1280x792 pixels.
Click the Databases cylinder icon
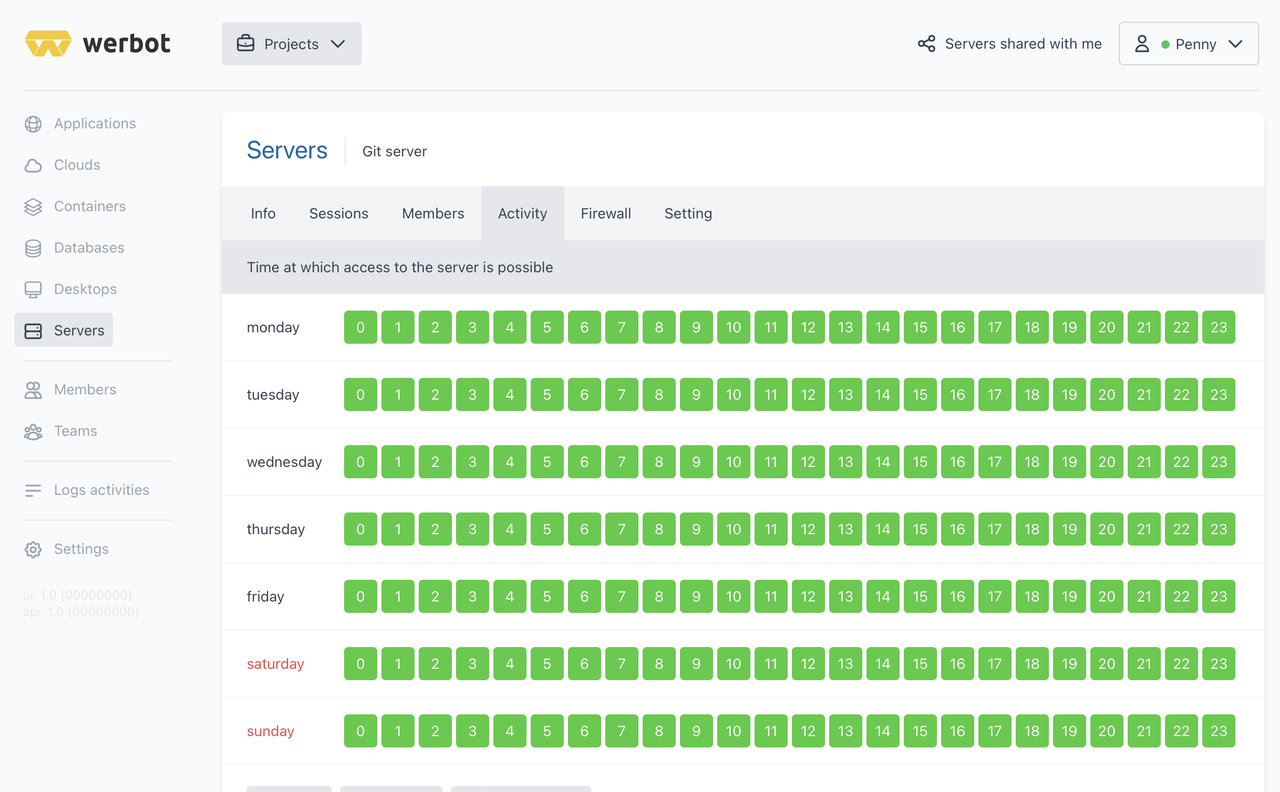(x=33, y=248)
